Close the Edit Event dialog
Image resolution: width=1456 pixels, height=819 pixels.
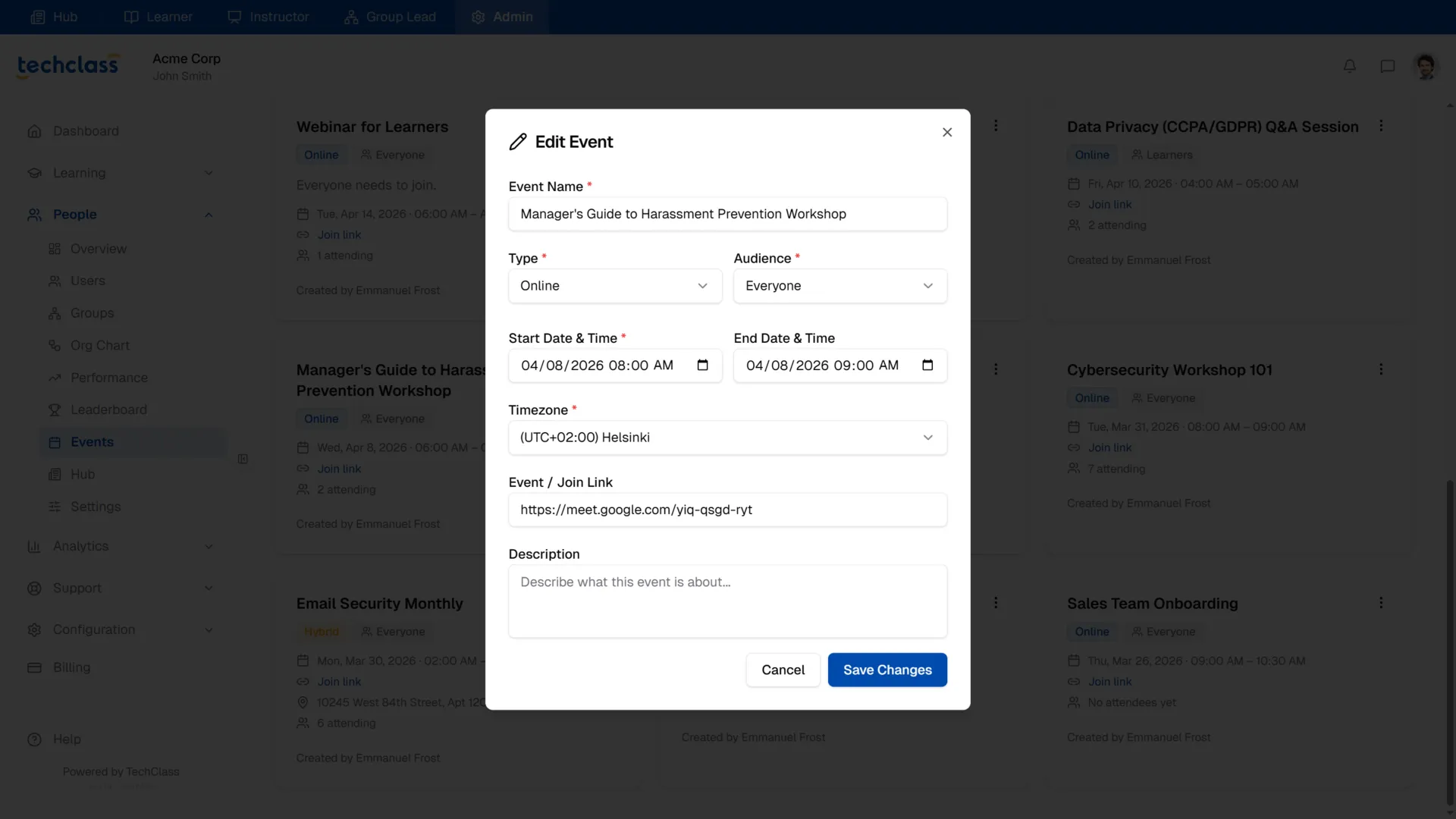[x=947, y=132]
